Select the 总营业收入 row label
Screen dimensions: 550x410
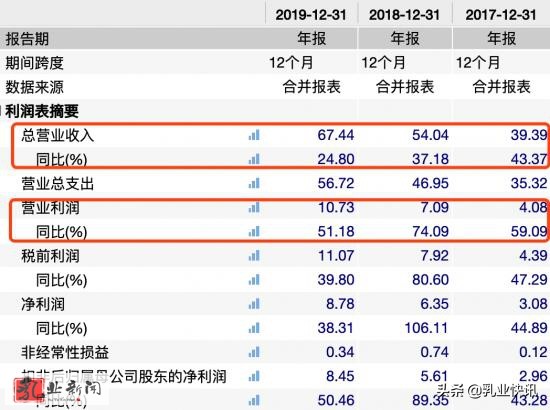[x=58, y=135]
